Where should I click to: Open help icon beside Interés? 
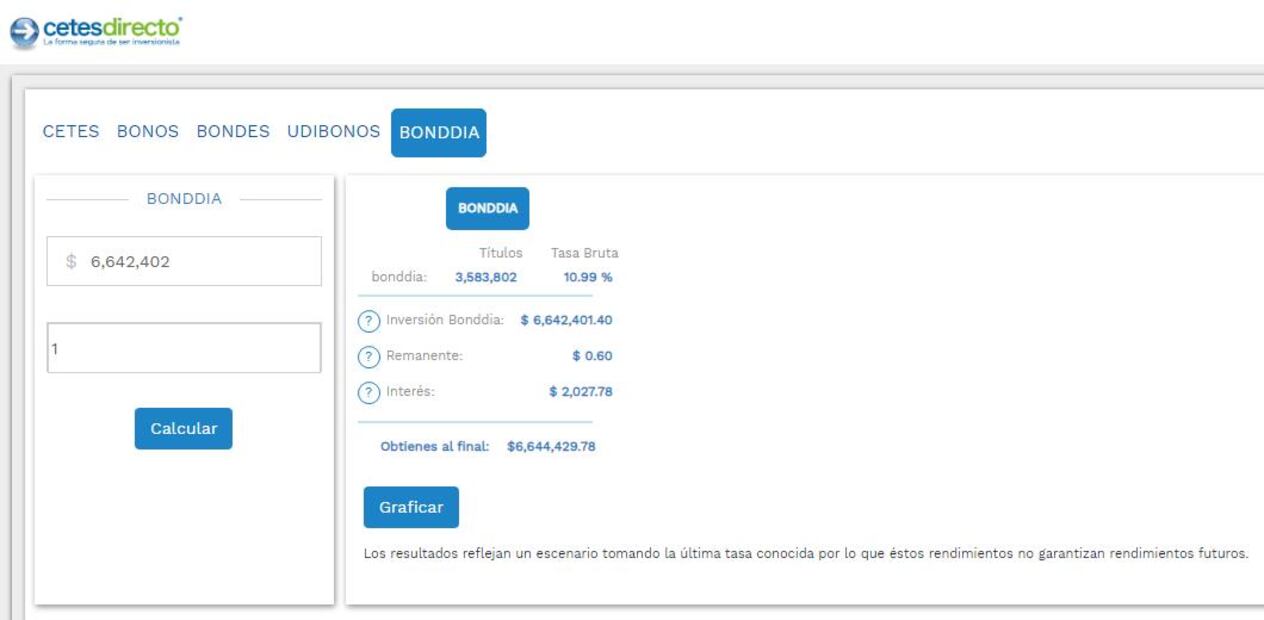[x=369, y=393]
